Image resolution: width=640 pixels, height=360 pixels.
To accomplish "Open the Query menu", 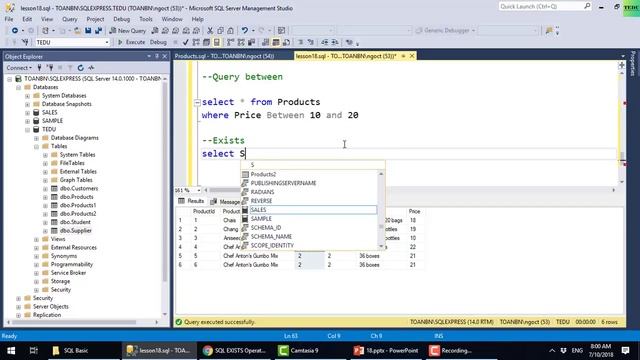I will point(69,19).
